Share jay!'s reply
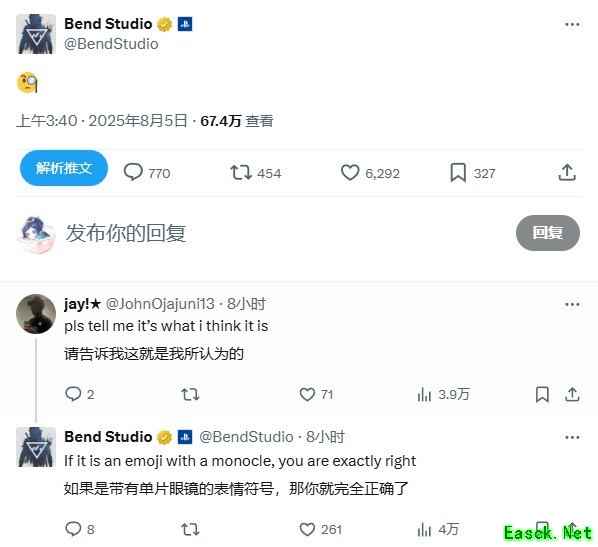Image resolution: width=598 pixels, height=547 pixels. pos(572,394)
